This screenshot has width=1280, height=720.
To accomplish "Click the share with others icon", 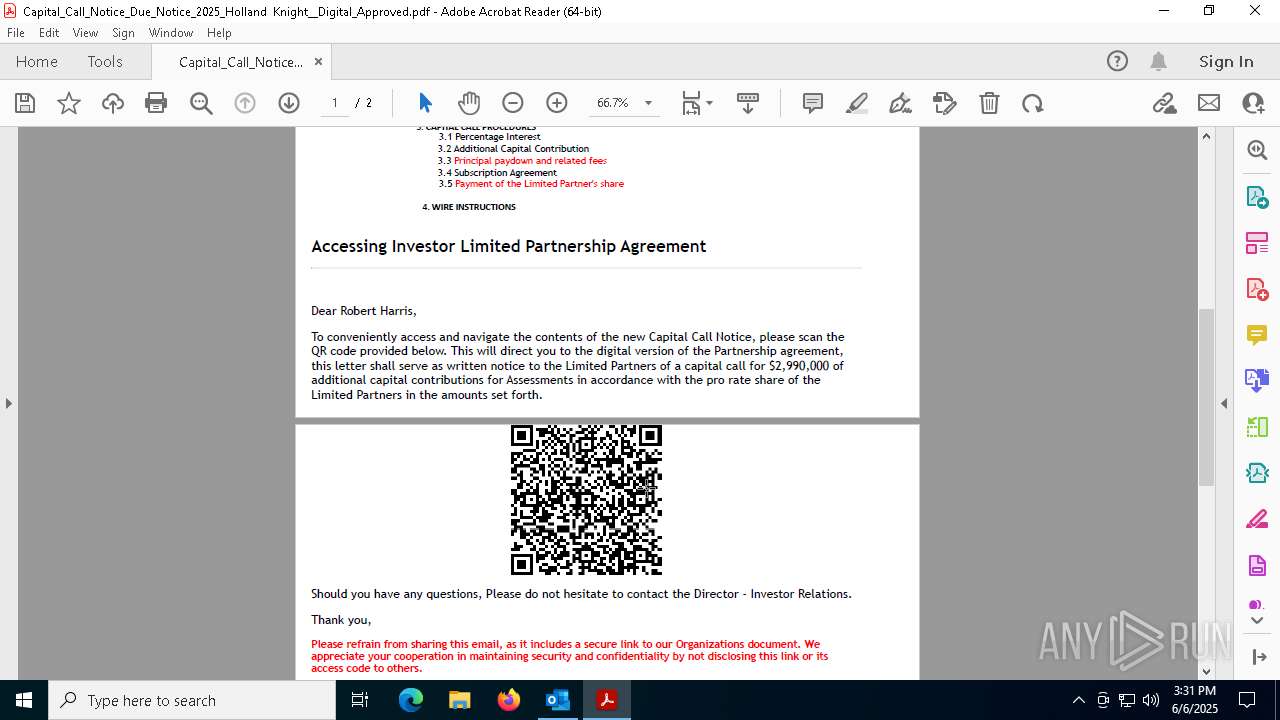I will coord(1253,103).
